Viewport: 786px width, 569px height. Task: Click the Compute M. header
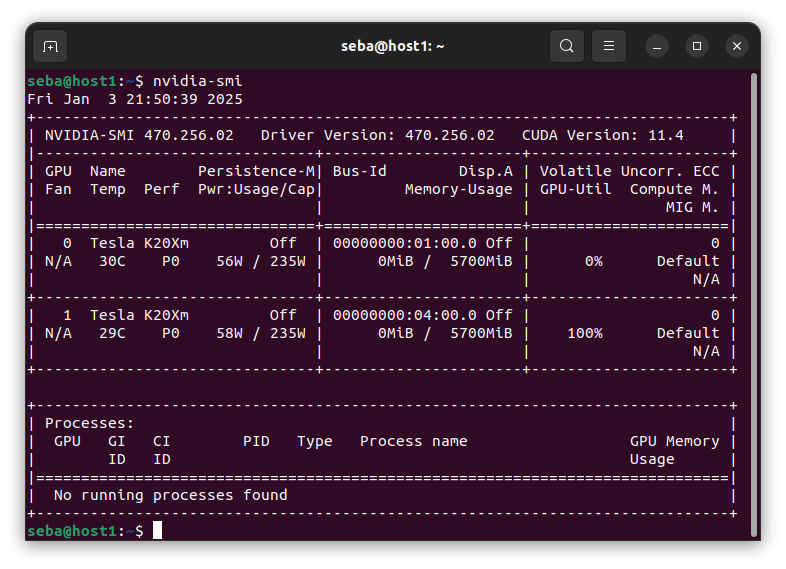tap(674, 189)
